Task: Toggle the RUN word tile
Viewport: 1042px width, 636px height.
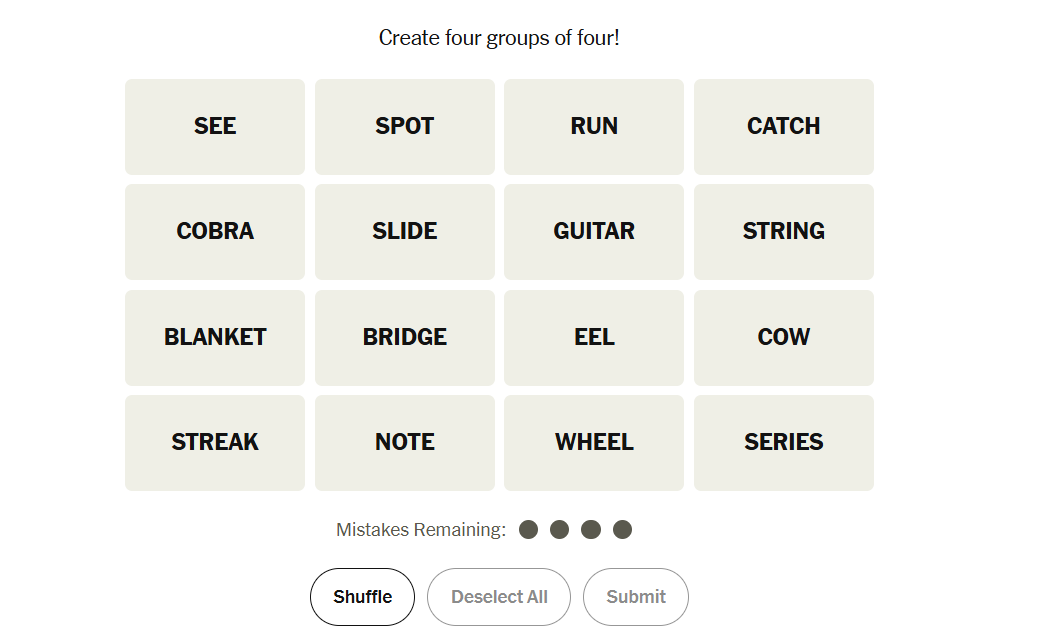Action: (x=594, y=127)
